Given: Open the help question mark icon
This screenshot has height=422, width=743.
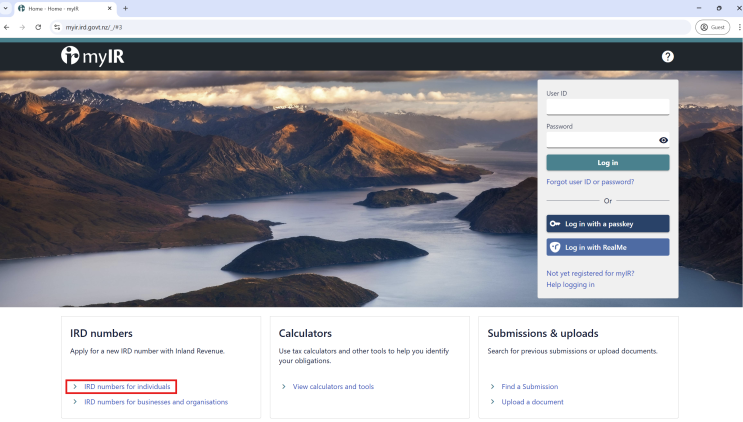Looking at the screenshot, I should tap(668, 56).
